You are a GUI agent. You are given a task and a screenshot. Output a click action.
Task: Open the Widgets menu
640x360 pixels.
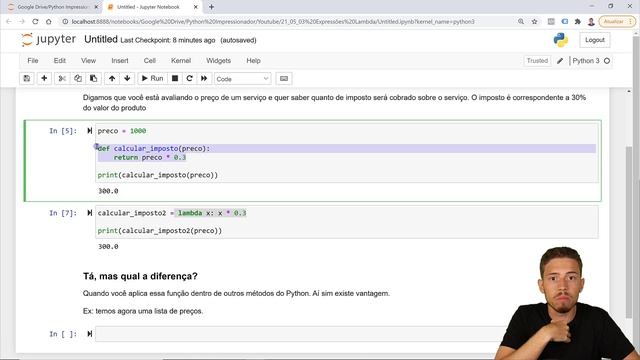218,60
